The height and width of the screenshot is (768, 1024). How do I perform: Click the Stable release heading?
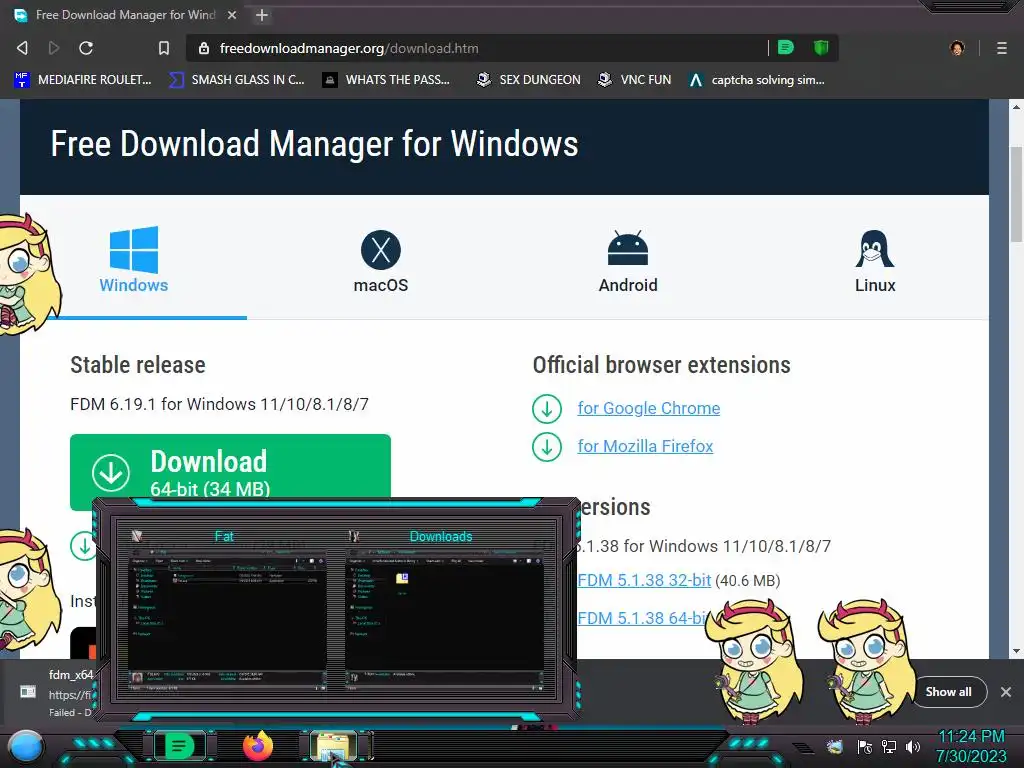click(138, 365)
